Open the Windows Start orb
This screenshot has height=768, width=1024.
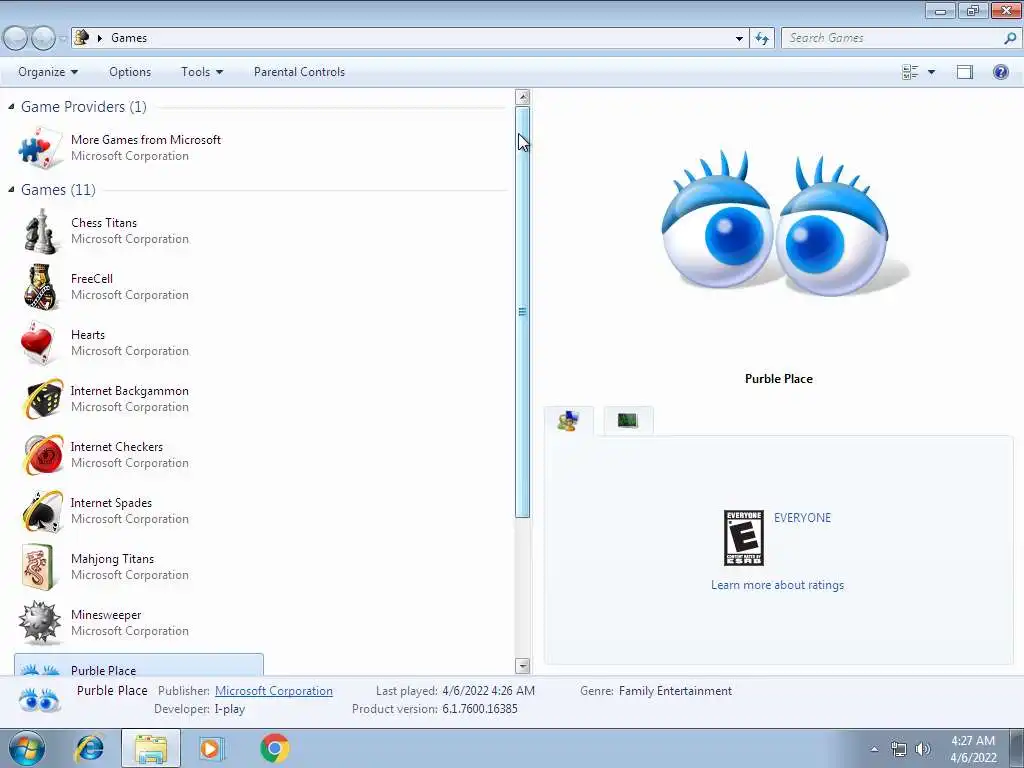click(26, 748)
